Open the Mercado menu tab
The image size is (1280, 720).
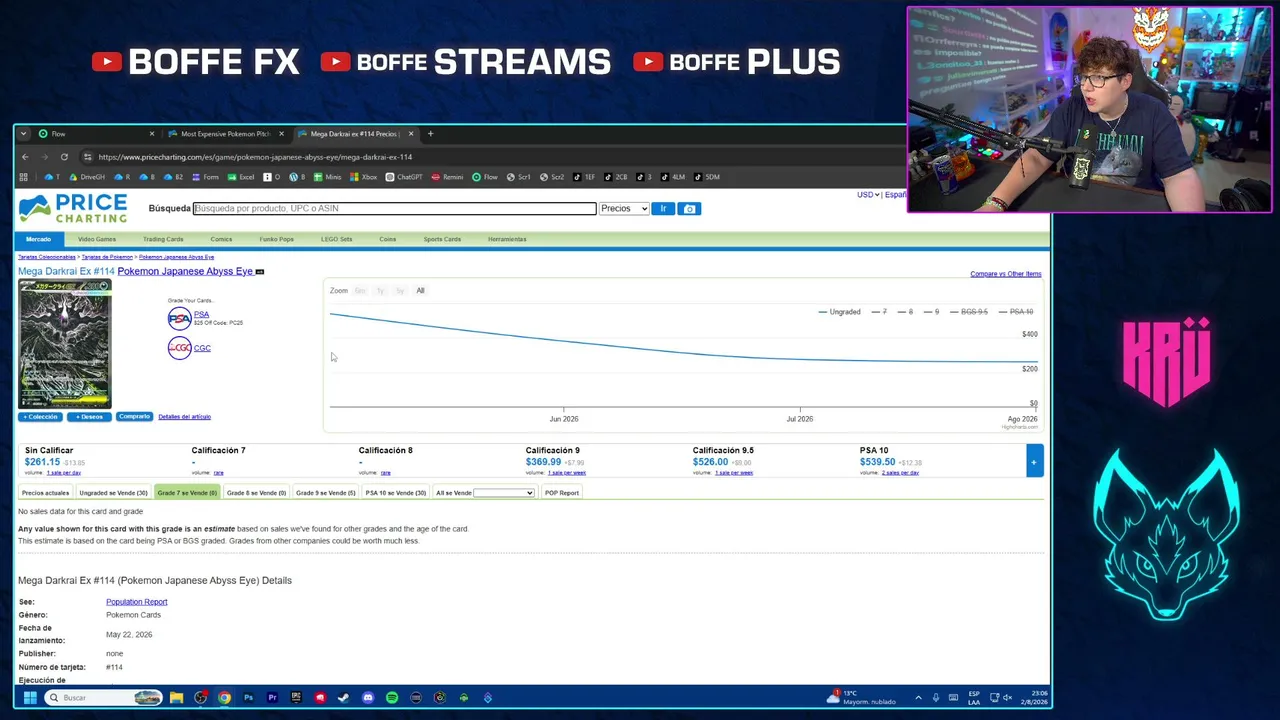pyautogui.click(x=38, y=239)
